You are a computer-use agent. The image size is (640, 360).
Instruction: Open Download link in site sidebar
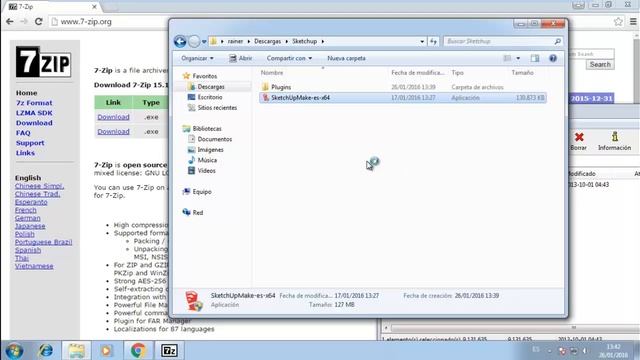coord(34,123)
